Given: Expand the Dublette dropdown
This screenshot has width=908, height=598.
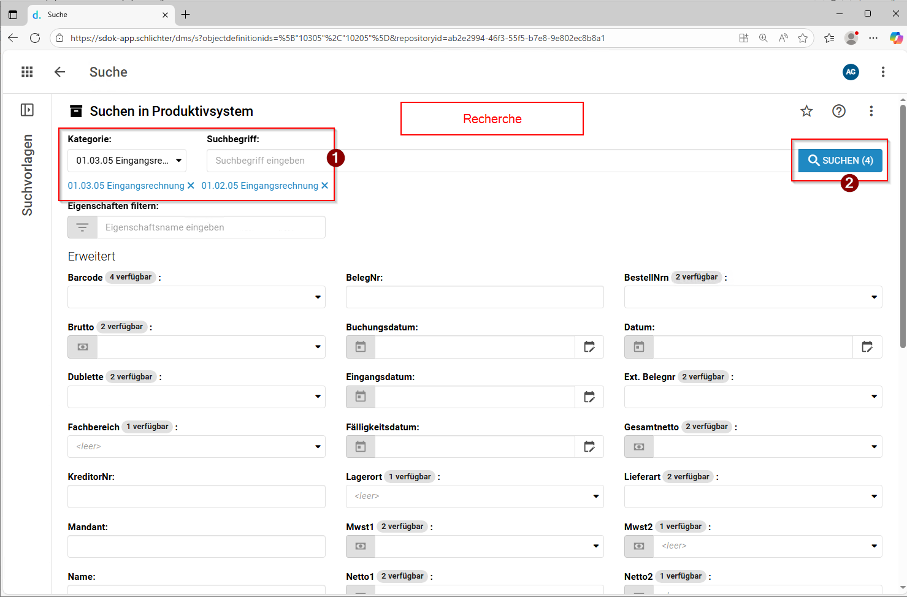Looking at the screenshot, I should point(317,397).
